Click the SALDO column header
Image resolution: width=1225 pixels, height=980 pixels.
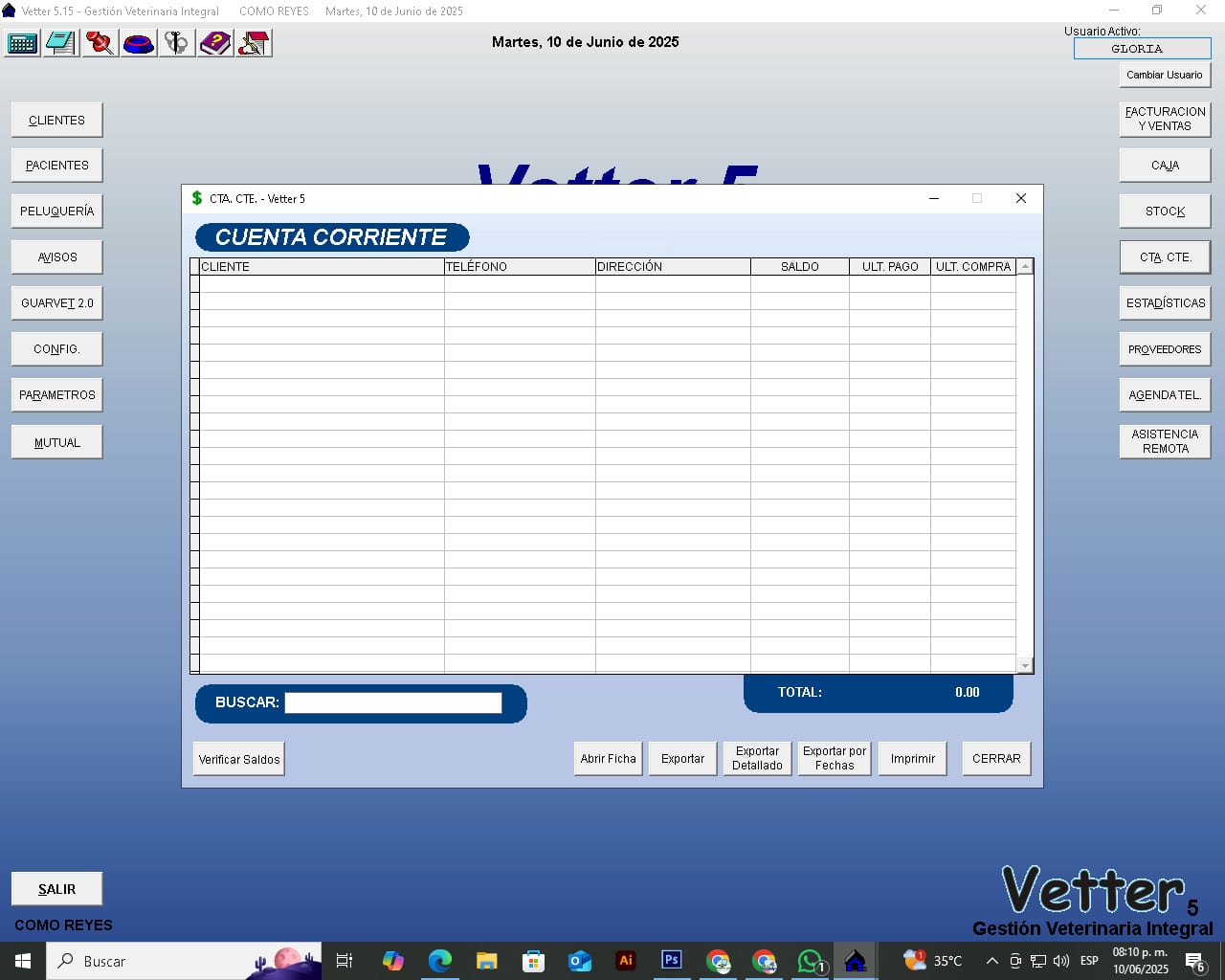[800, 267]
